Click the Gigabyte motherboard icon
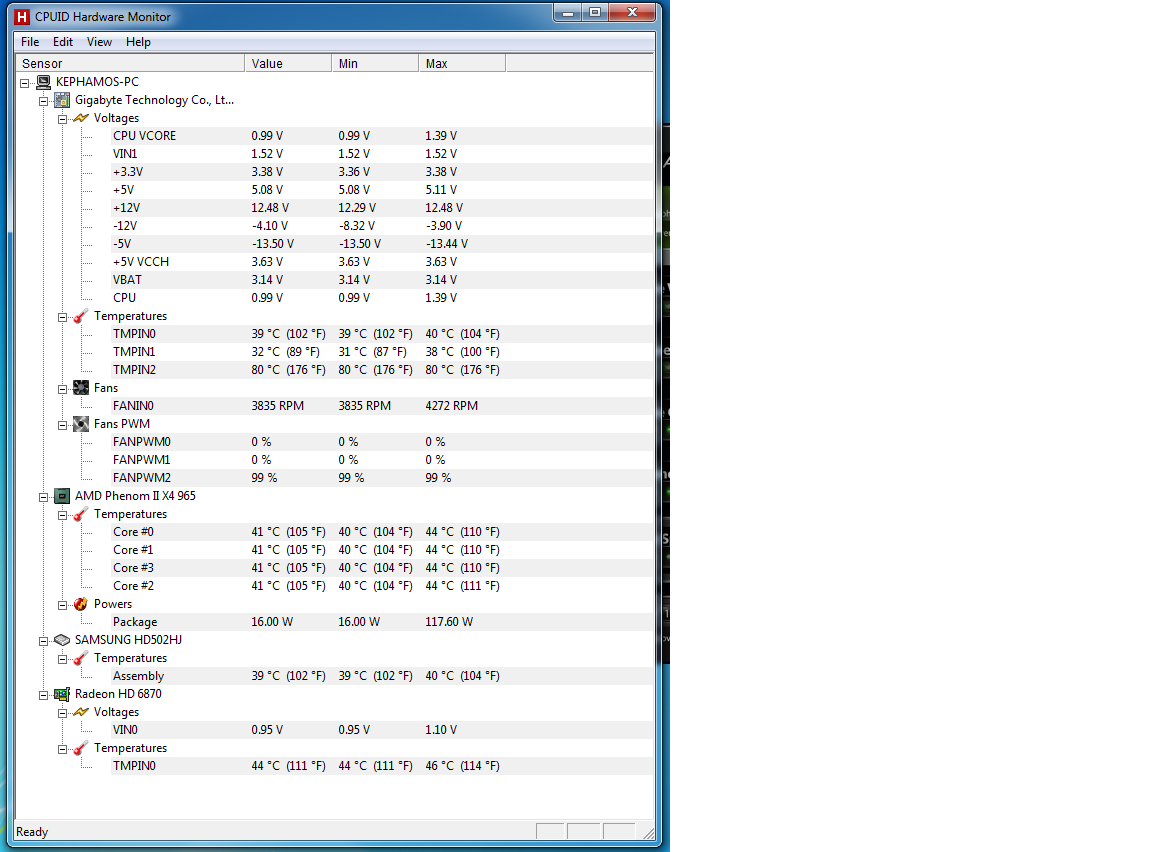The image size is (1152, 852). coord(62,100)
